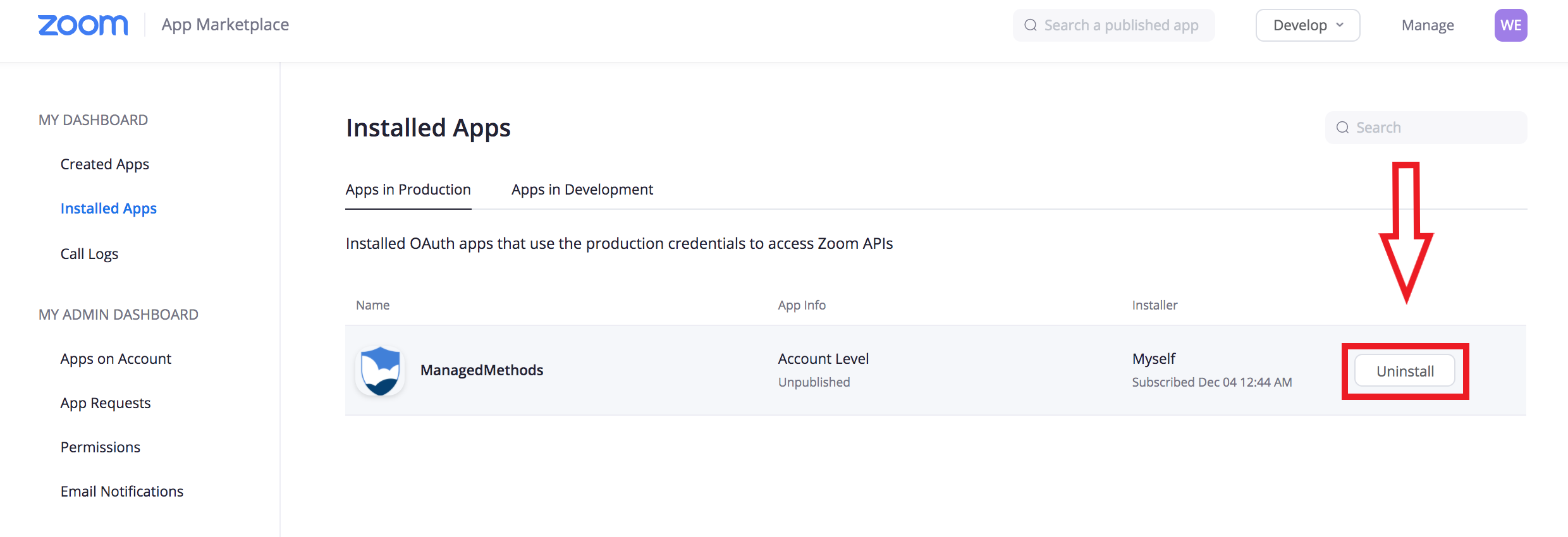Image resolution: width=1568 pixels, height=537 pixels.
Task: Open the WE user avatar menu
Action: pos(1510,25)
